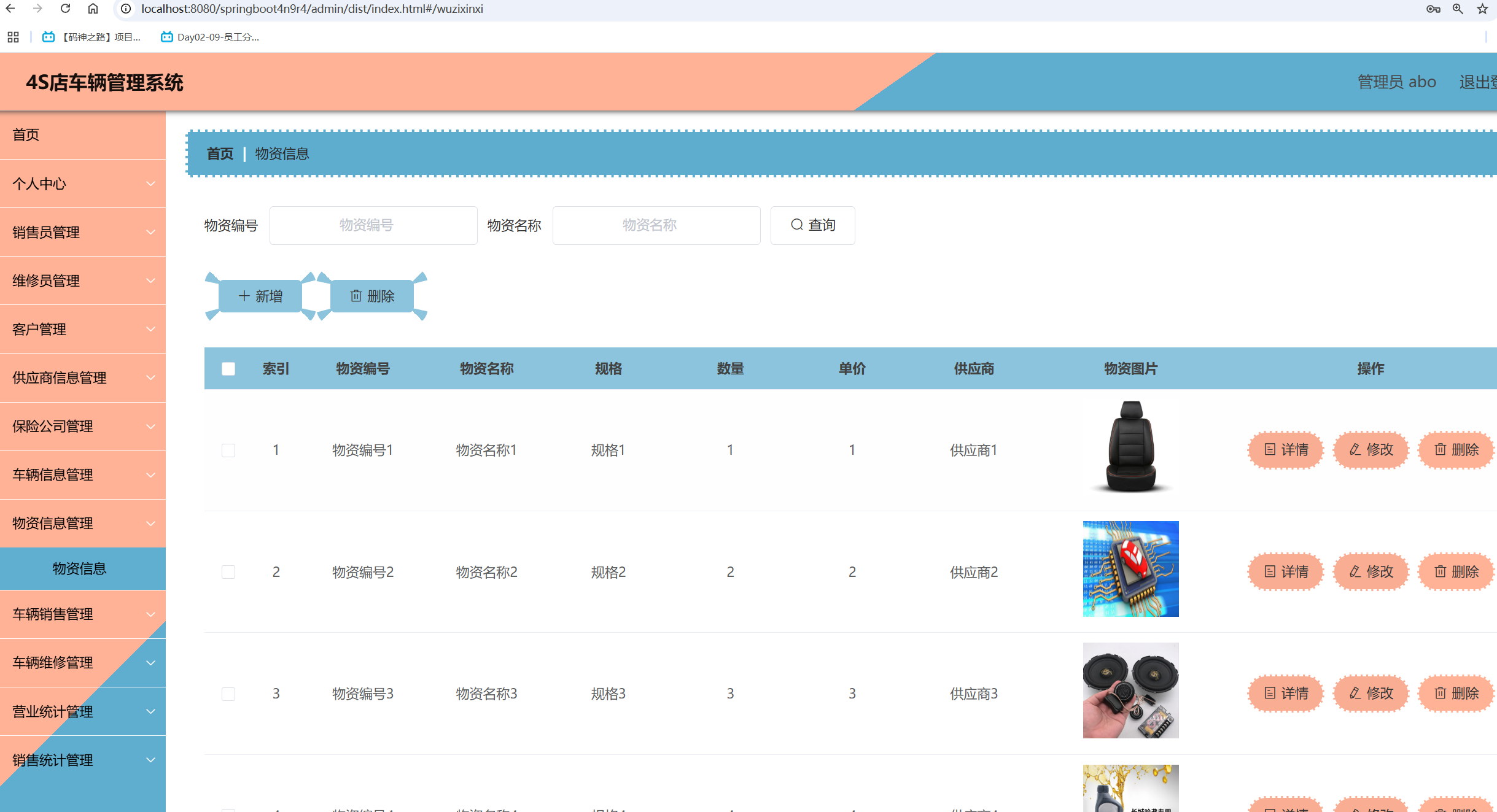Open the 首页 sidebar menu item

[26, 134]
